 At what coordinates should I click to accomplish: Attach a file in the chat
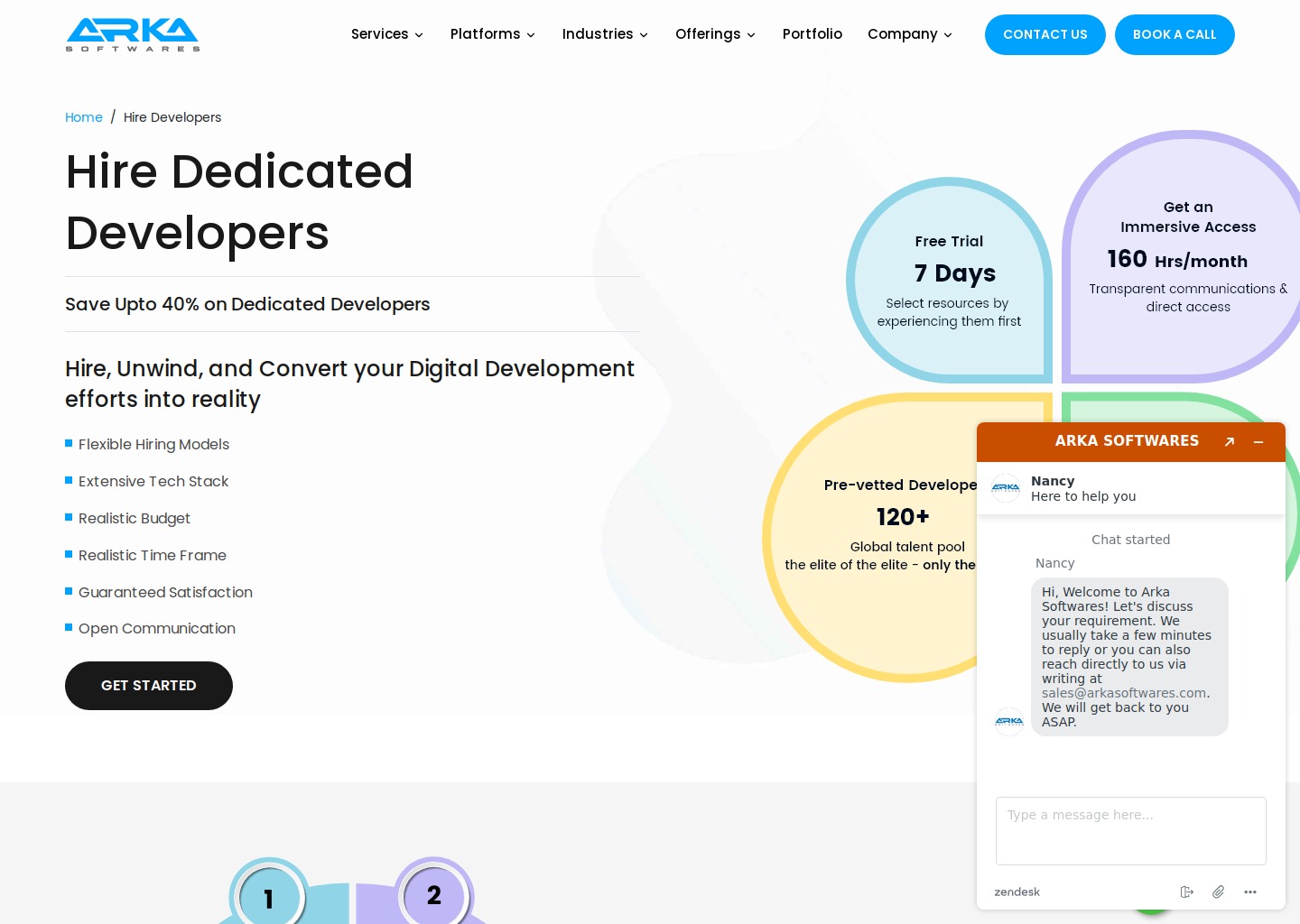1219,892
